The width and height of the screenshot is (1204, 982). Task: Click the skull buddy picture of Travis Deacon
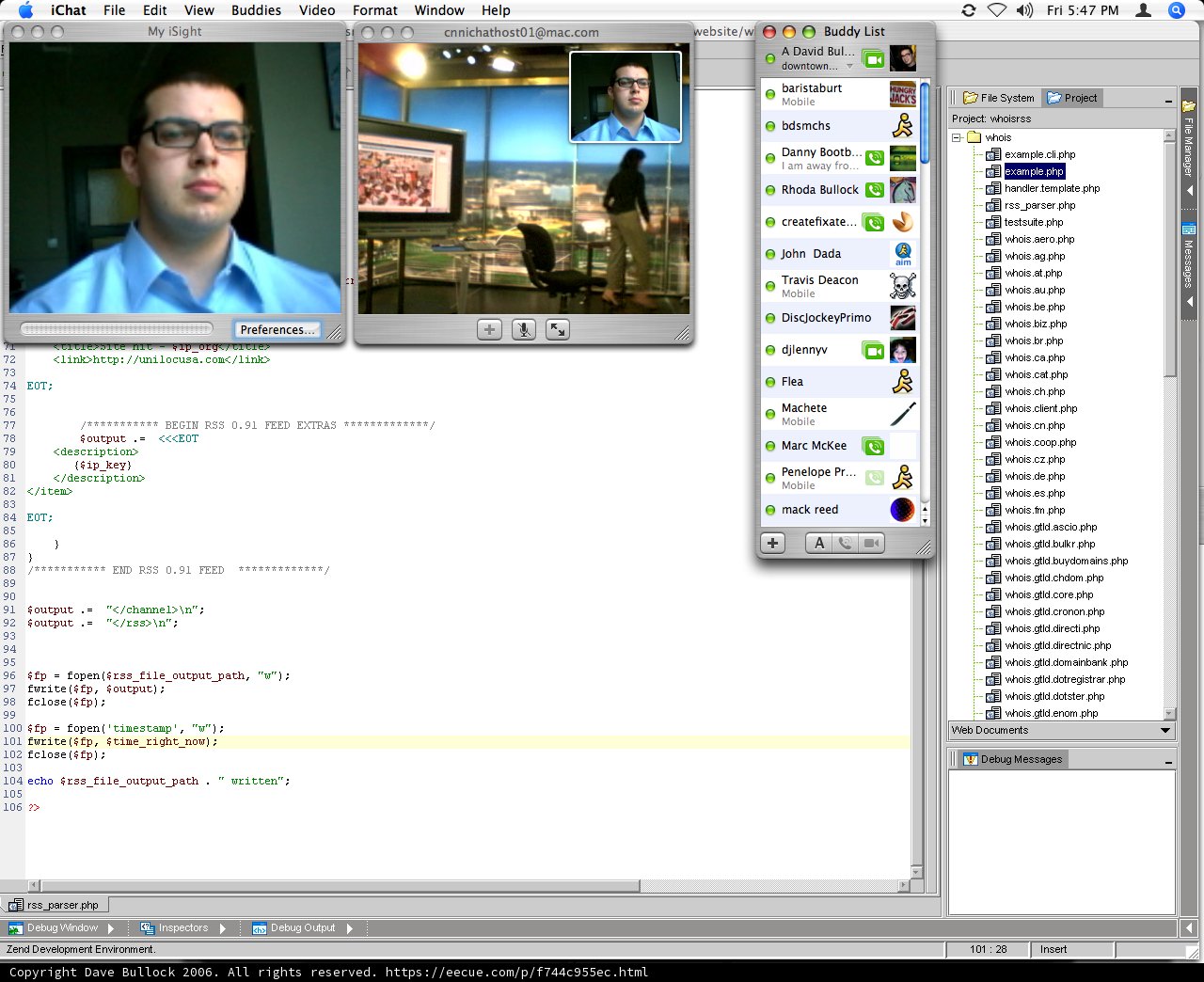[903, 286]
